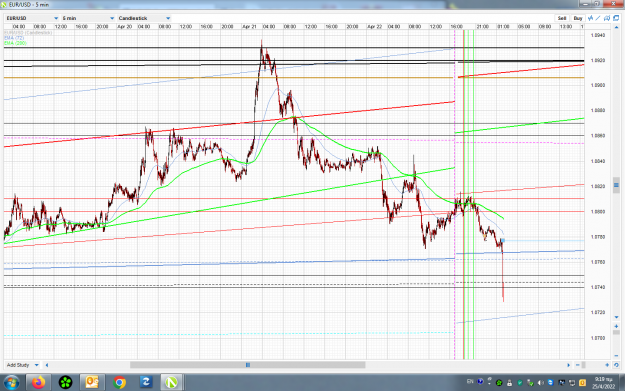Open Firefox from the taskbar

pos(38,383)
